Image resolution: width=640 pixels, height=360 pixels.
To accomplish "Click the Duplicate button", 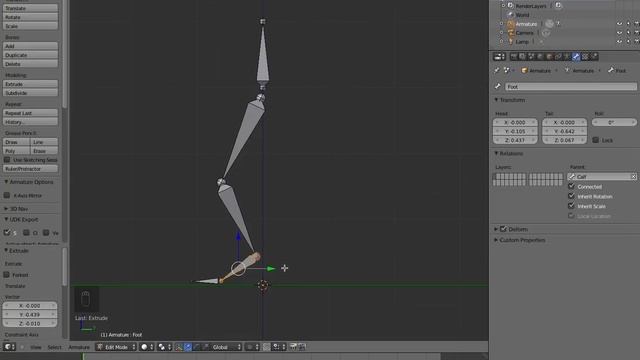I will [30, 55].
